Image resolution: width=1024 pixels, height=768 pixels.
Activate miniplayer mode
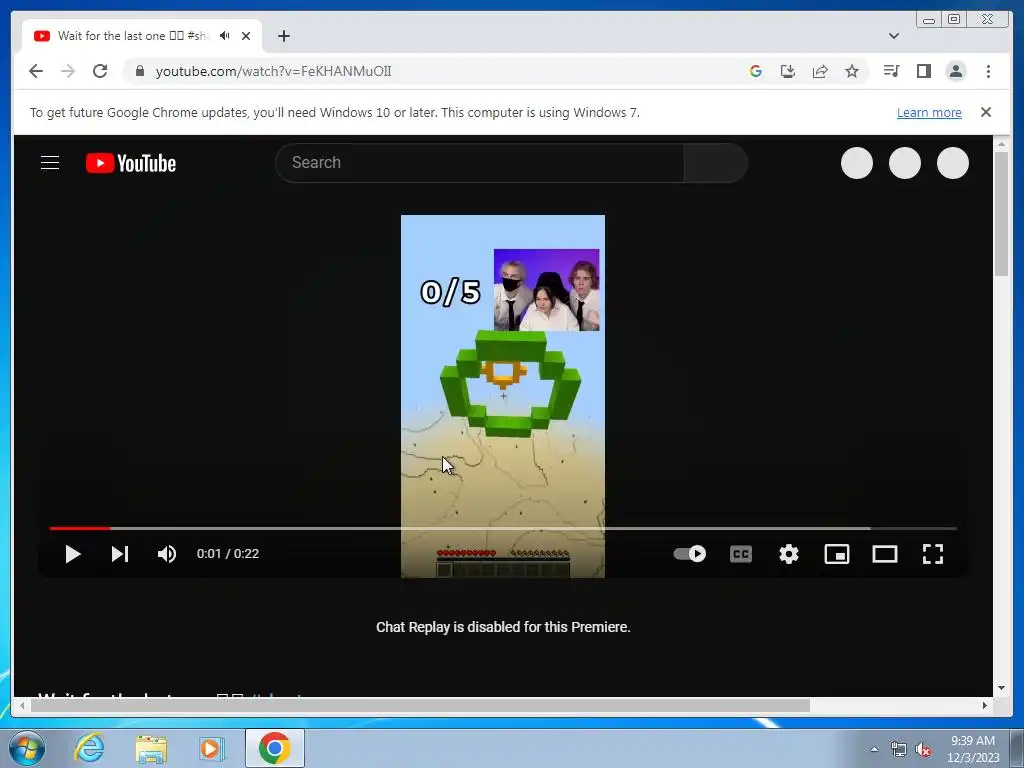837,554
